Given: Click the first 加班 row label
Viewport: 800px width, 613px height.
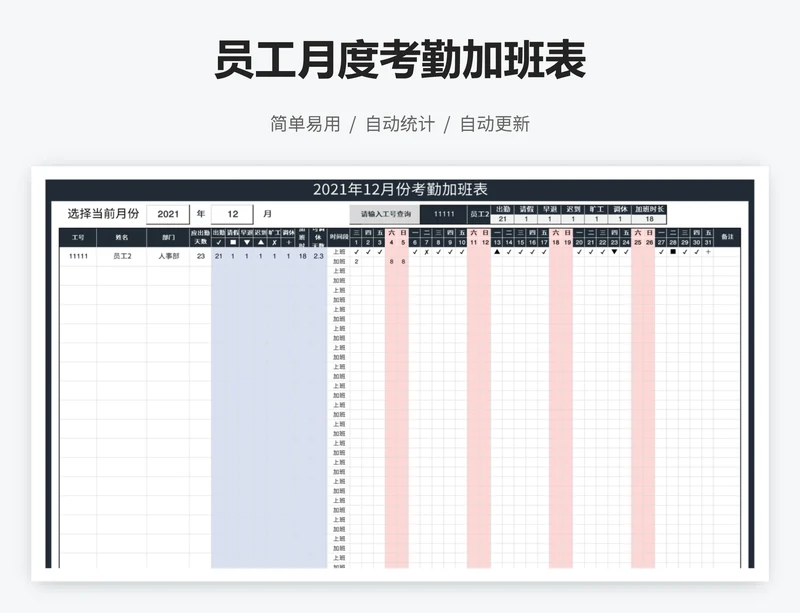Looking at the screenshot, I should point(339,261).
